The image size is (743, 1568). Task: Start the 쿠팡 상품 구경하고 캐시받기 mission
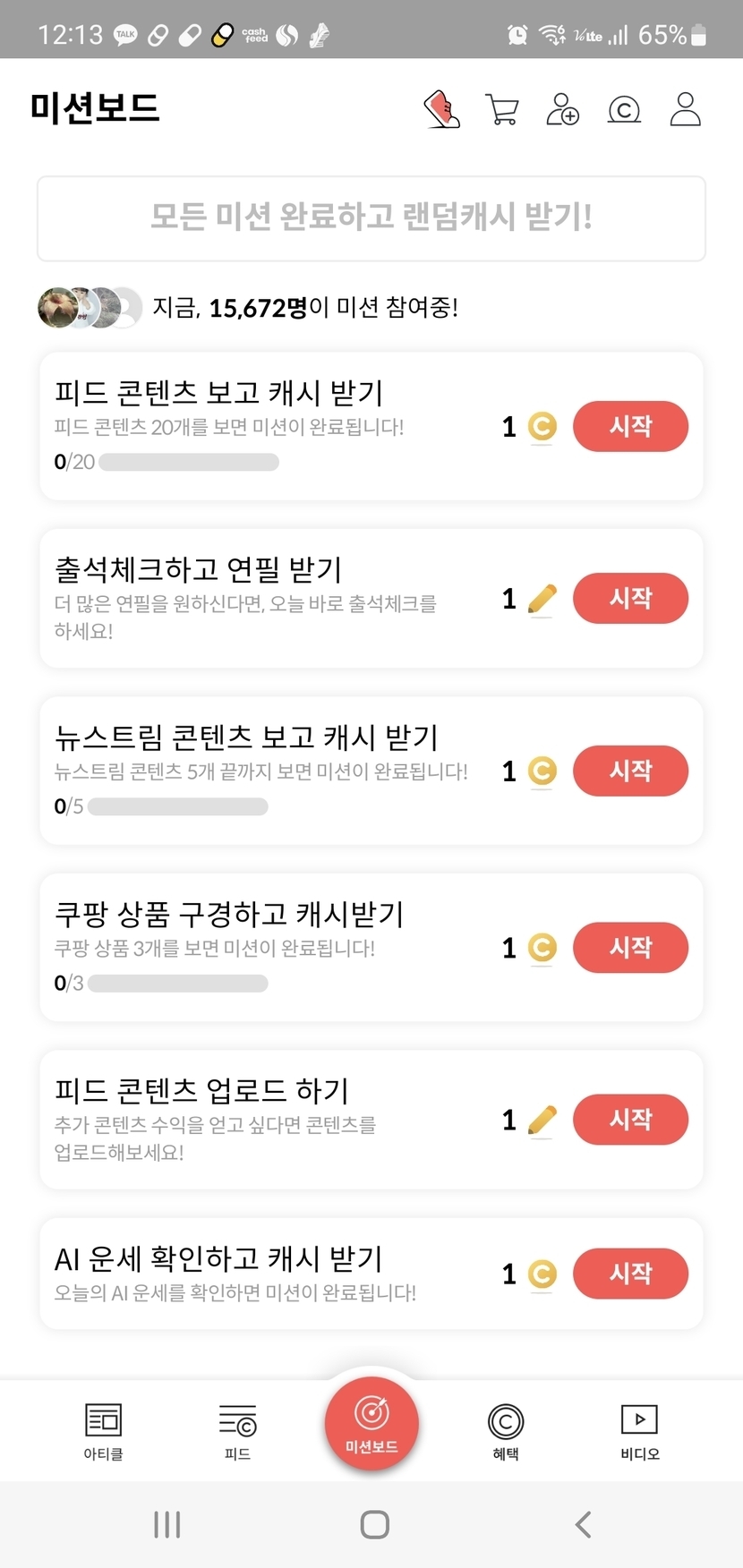(630, 948)
